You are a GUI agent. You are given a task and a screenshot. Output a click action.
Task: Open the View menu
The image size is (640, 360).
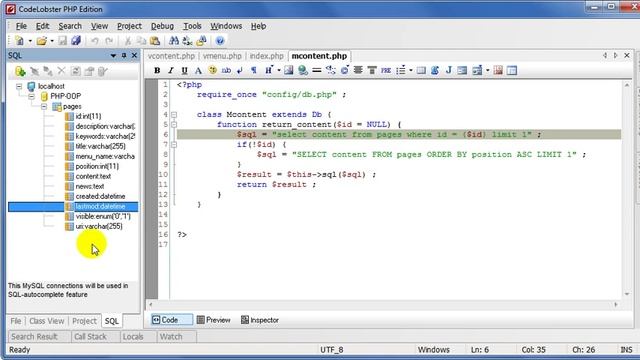(99, 26)
